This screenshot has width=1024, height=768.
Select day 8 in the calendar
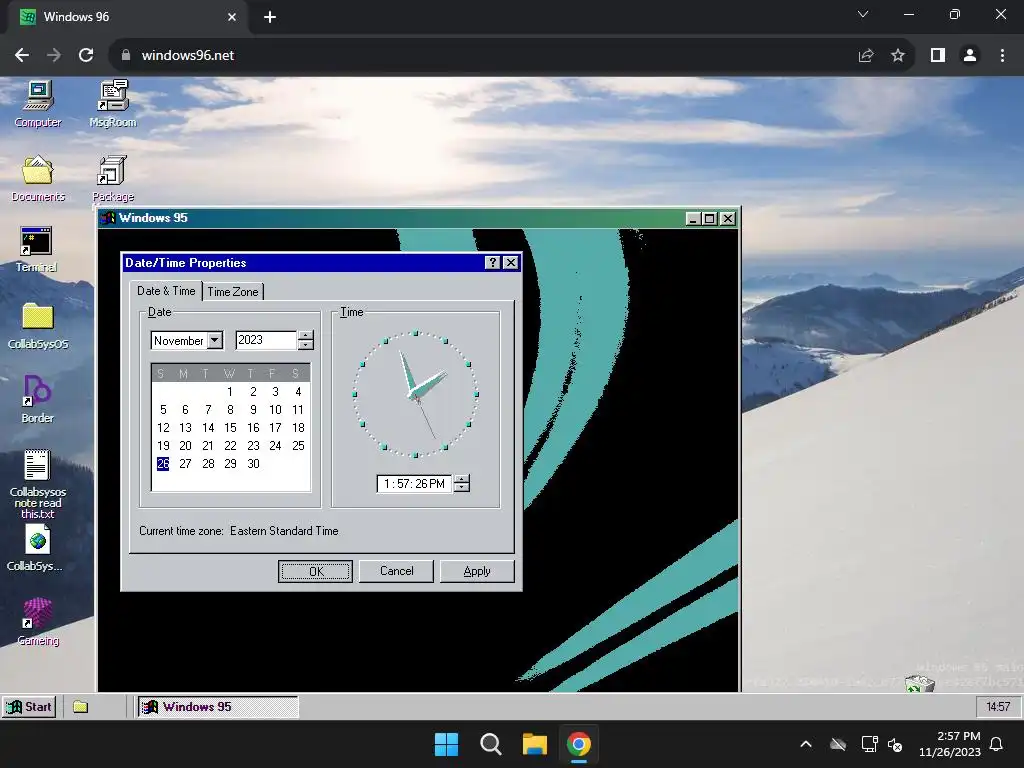click(x=230, y=409)
